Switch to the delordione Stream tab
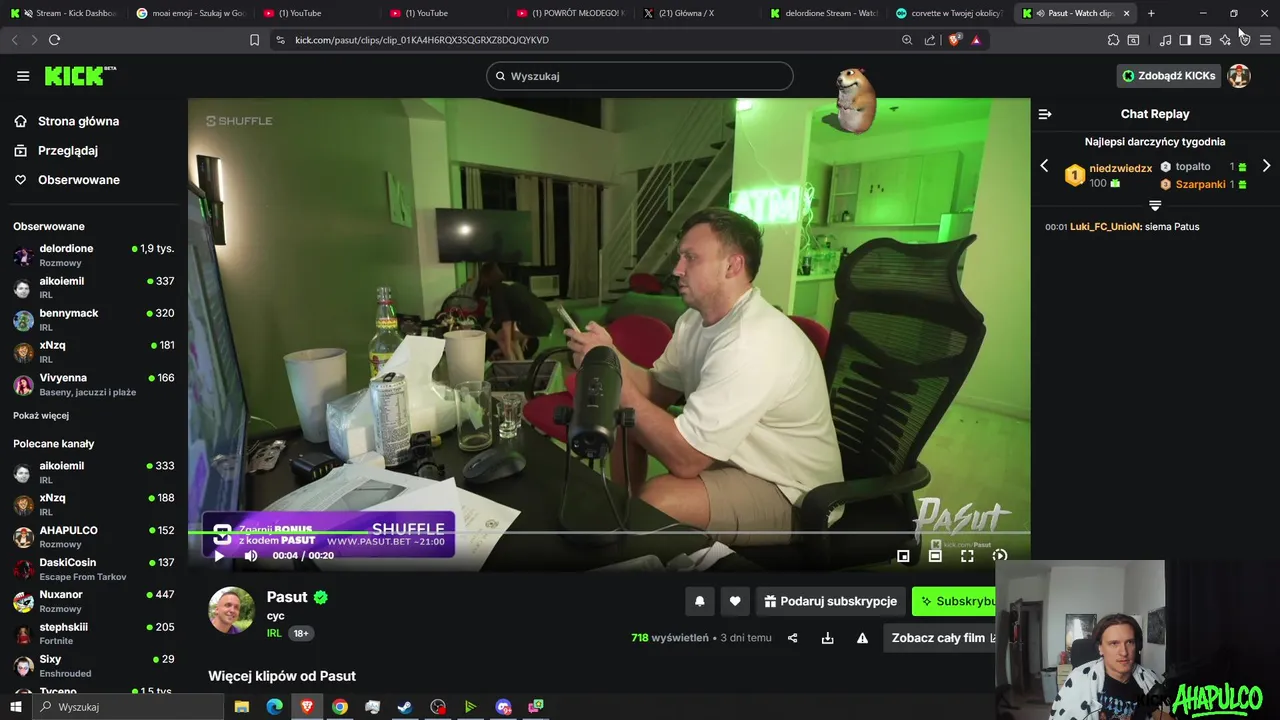The height and width of the screenshot is (720, 1280). (824, 13)
